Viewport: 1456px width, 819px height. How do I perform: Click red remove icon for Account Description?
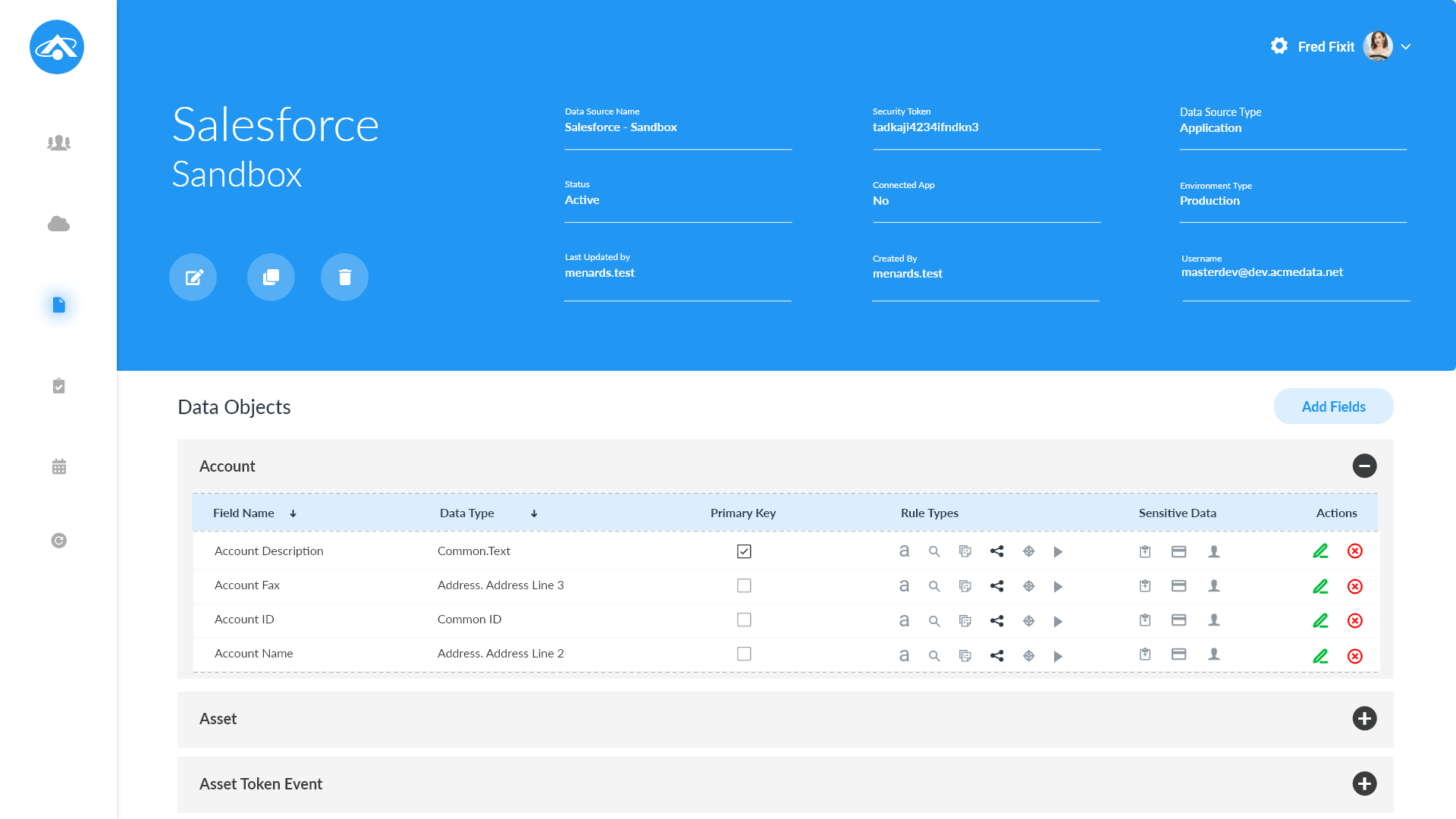pyautogui.click(x=1355, y=551)
